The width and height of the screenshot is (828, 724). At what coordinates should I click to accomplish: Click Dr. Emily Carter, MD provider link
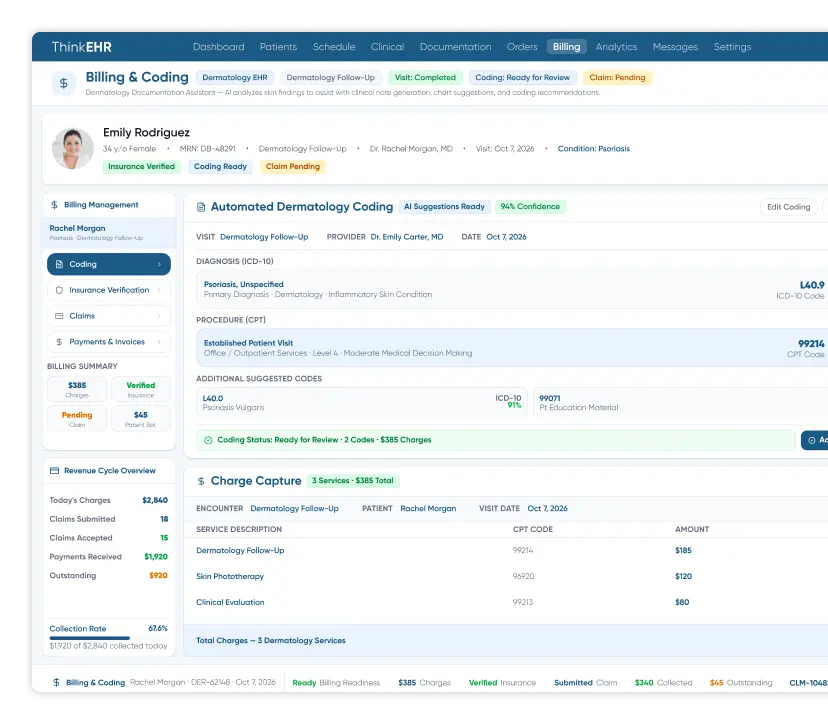click(x=407, y=237)
